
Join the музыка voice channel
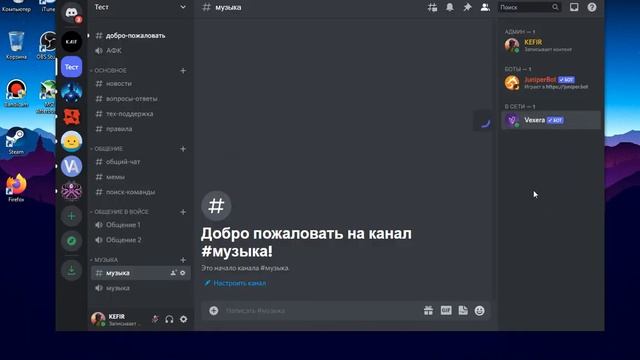[140, 288]
